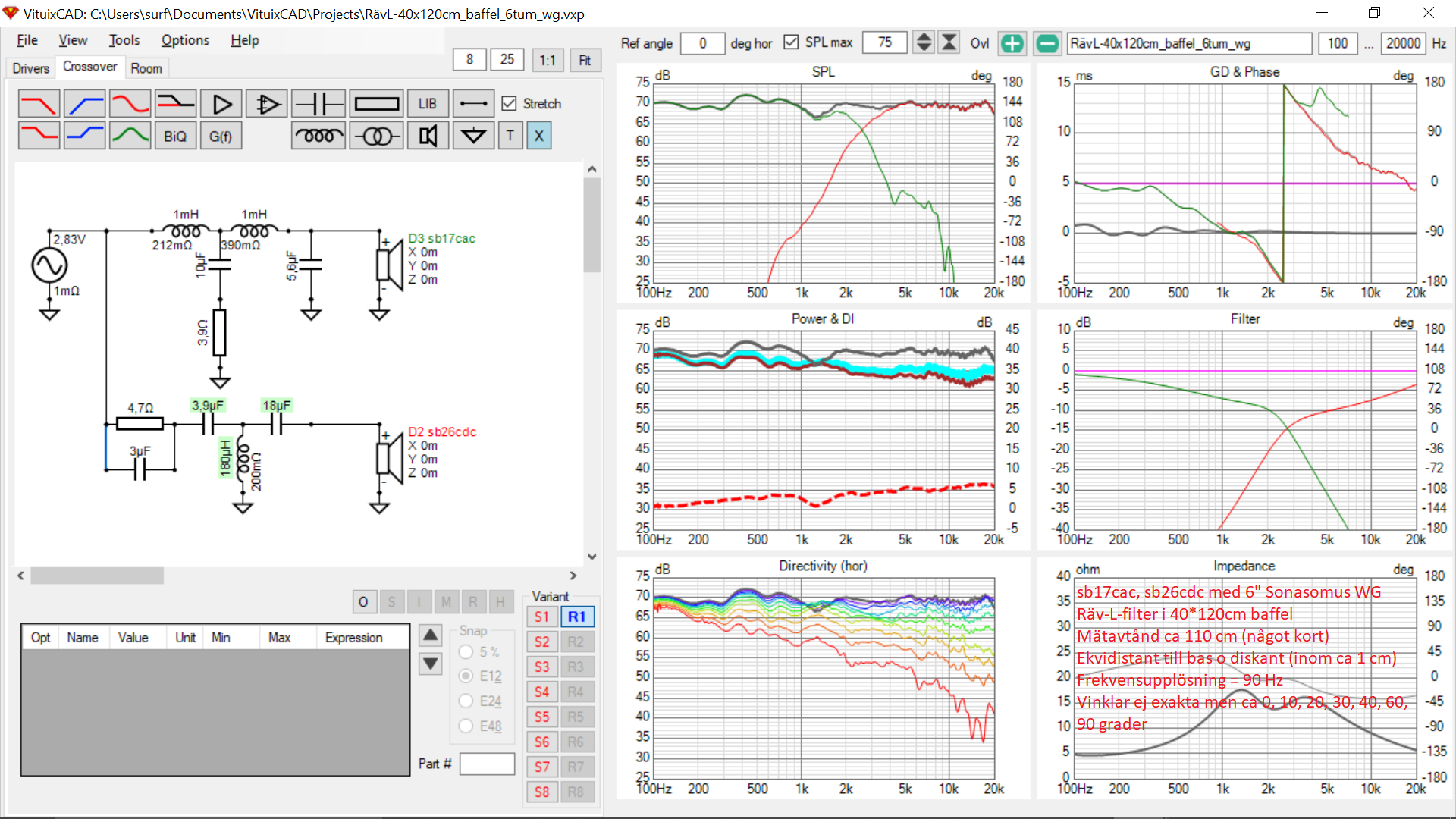This screenshot has height=819, width=1456.
Task: Click the LIB library button
Action: pyautogui.click(x=427, y=104)
